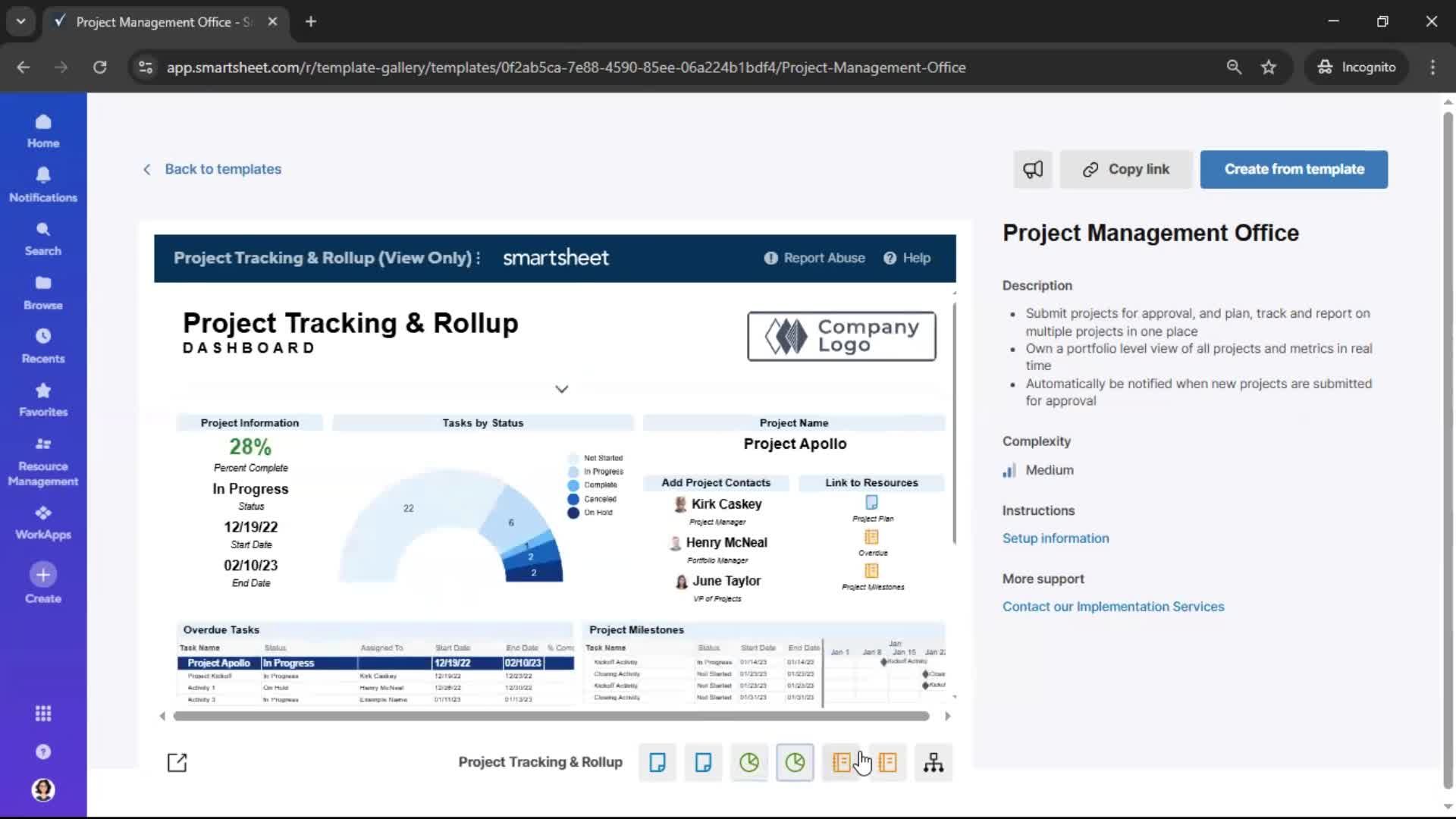Switch to the first dashboard preview icon

749,762
